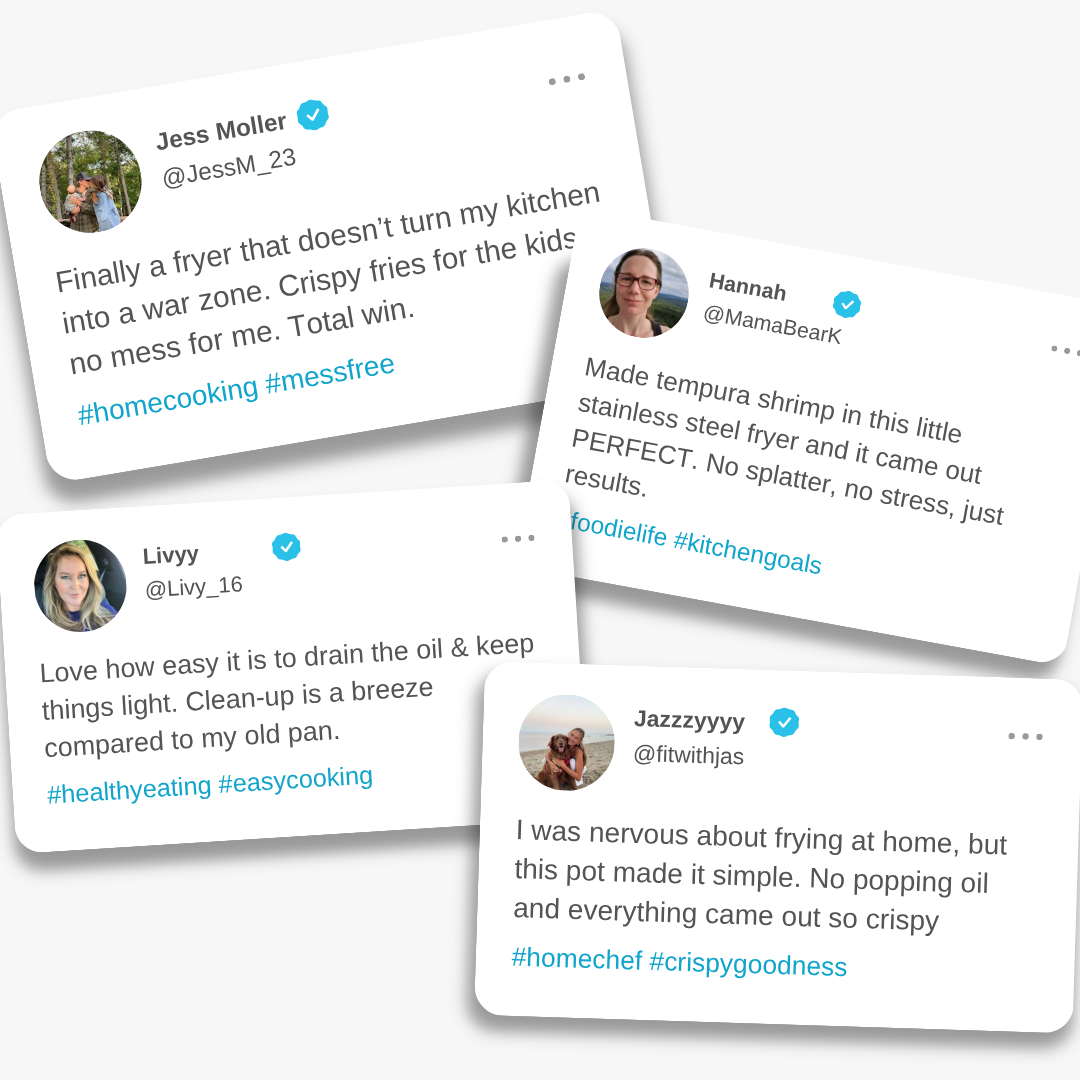Open Livyy's avatar image
Screen dimensions: 1080x1080
click(x=80, y=586)
